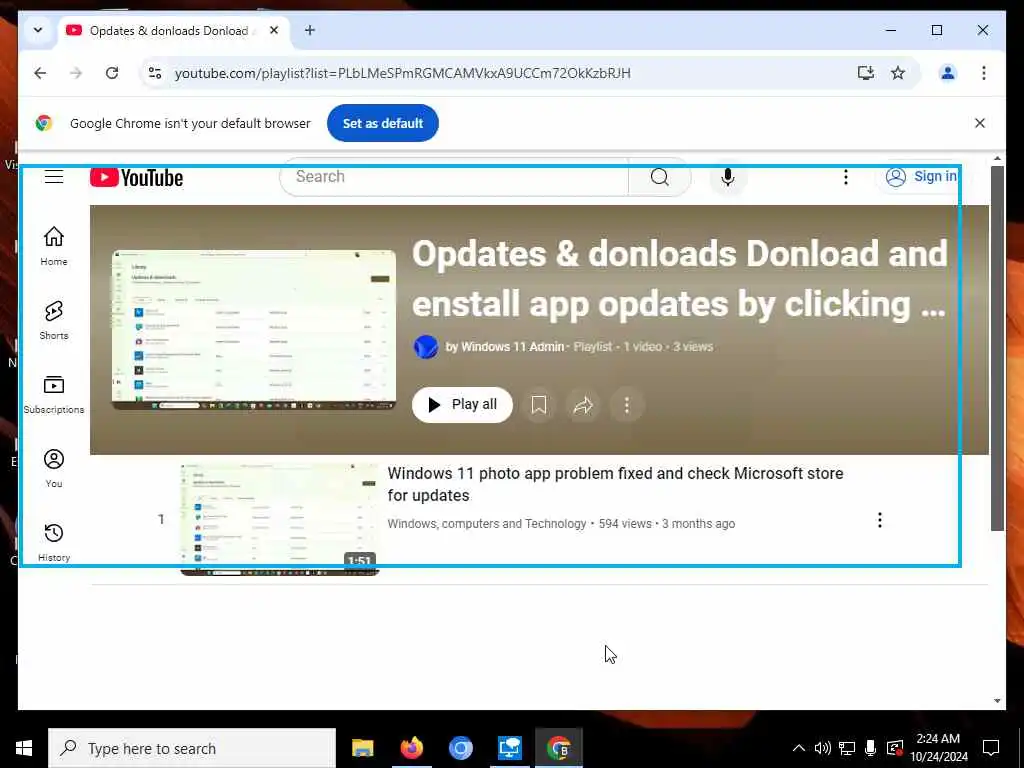Close the Opdates & donloads tab
This screenshot has width=1024, height=768.
(x=274, y=30)
